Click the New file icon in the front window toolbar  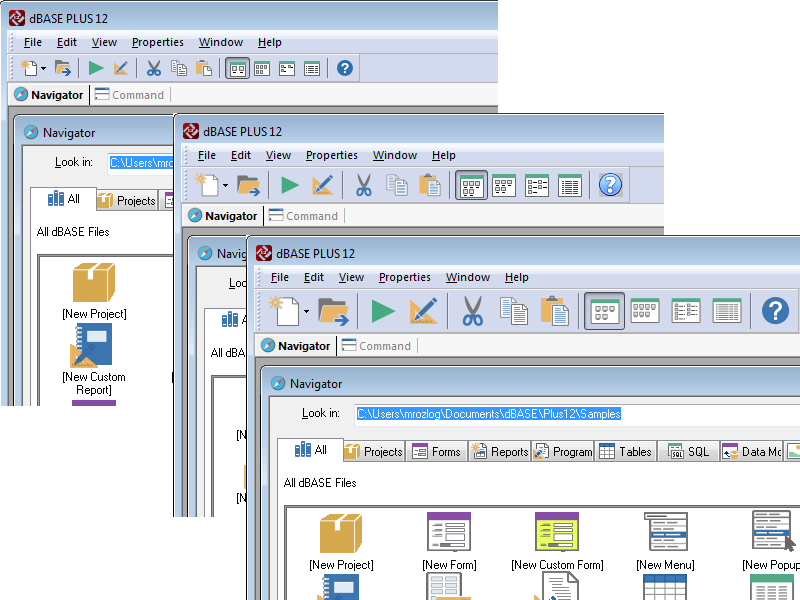(284, 311)
